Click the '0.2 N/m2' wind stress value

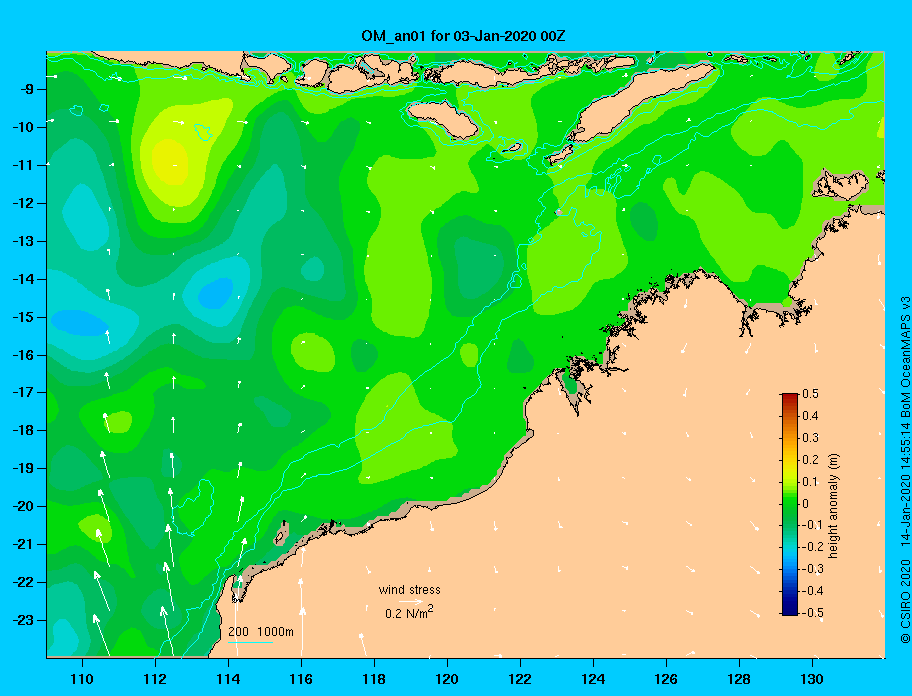409,613
